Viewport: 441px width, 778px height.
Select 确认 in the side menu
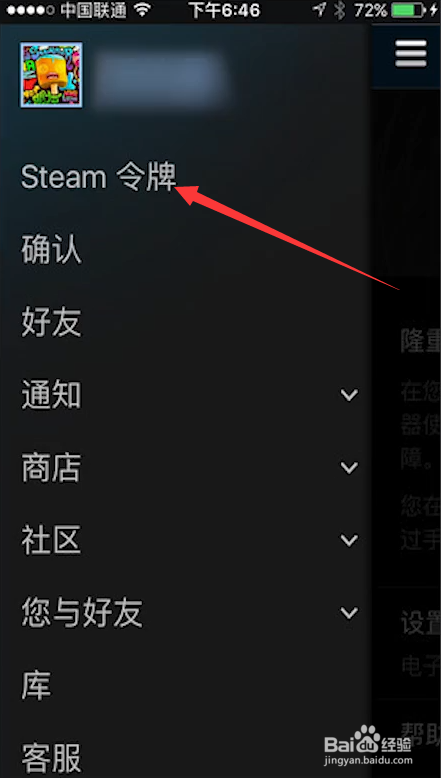tap(51, 250)
